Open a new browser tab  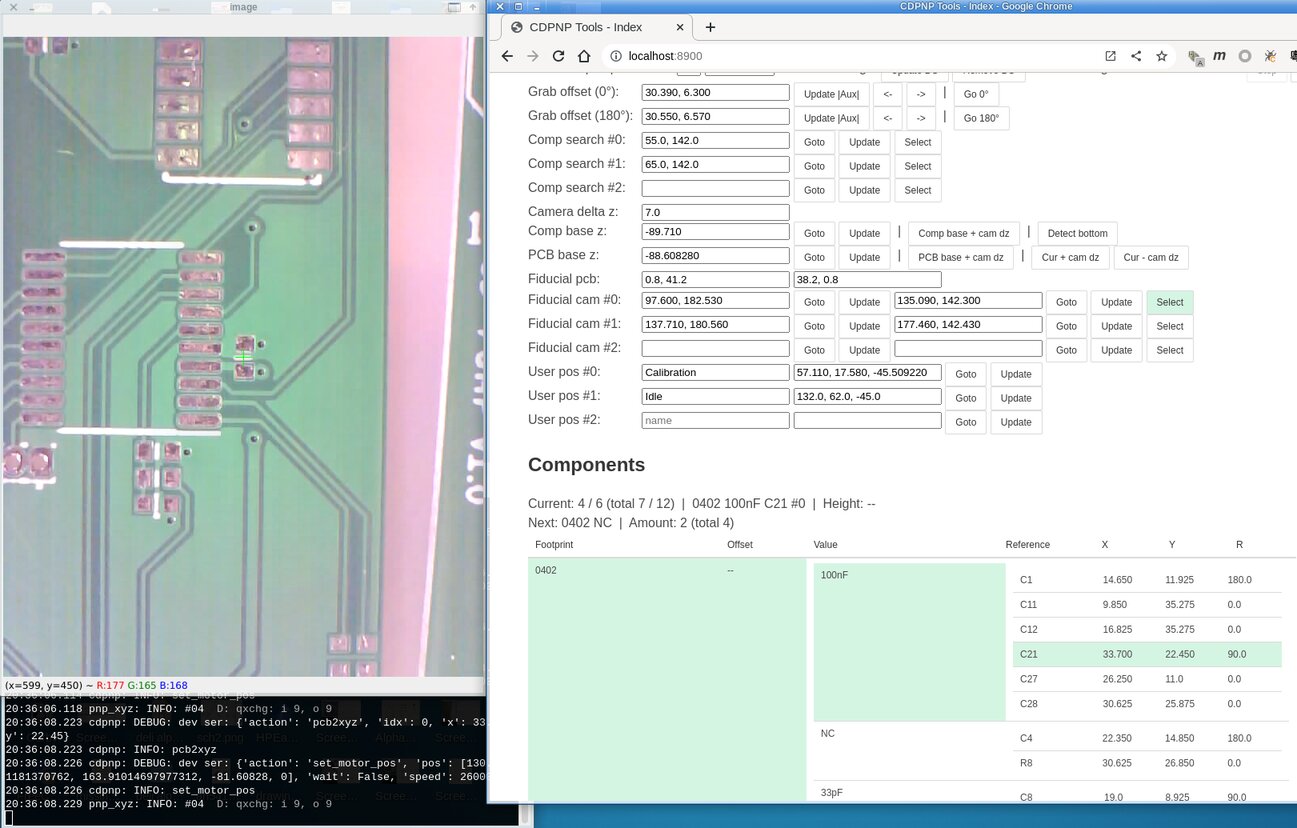pyautogui.click(x=710, y=27)
